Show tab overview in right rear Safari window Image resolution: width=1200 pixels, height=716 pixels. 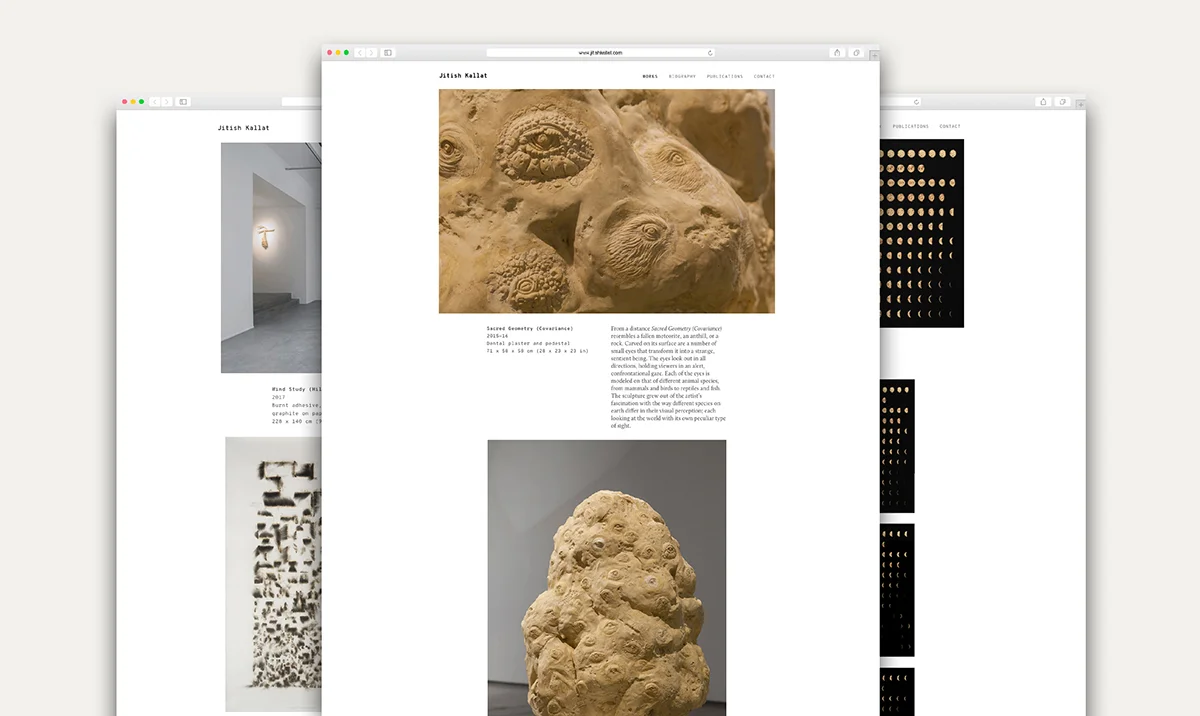coord(1063,101)
